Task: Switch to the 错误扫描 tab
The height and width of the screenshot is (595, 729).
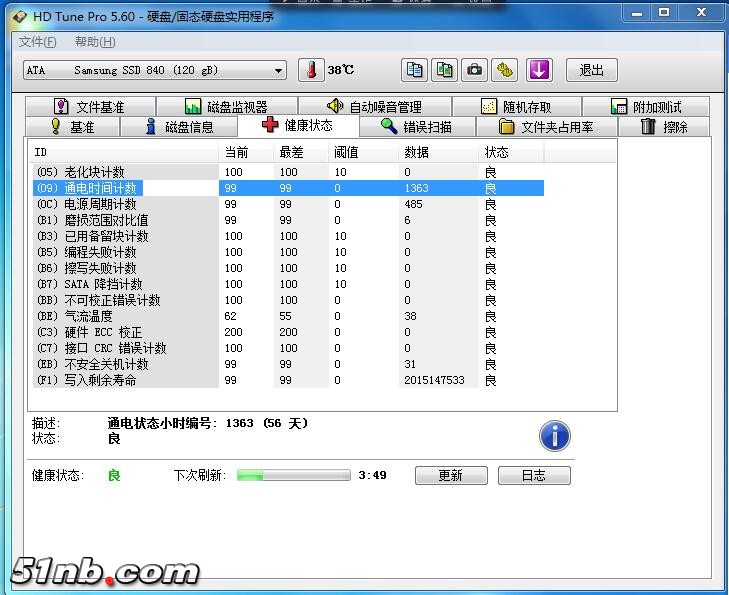Action: (x=416, y=127)
